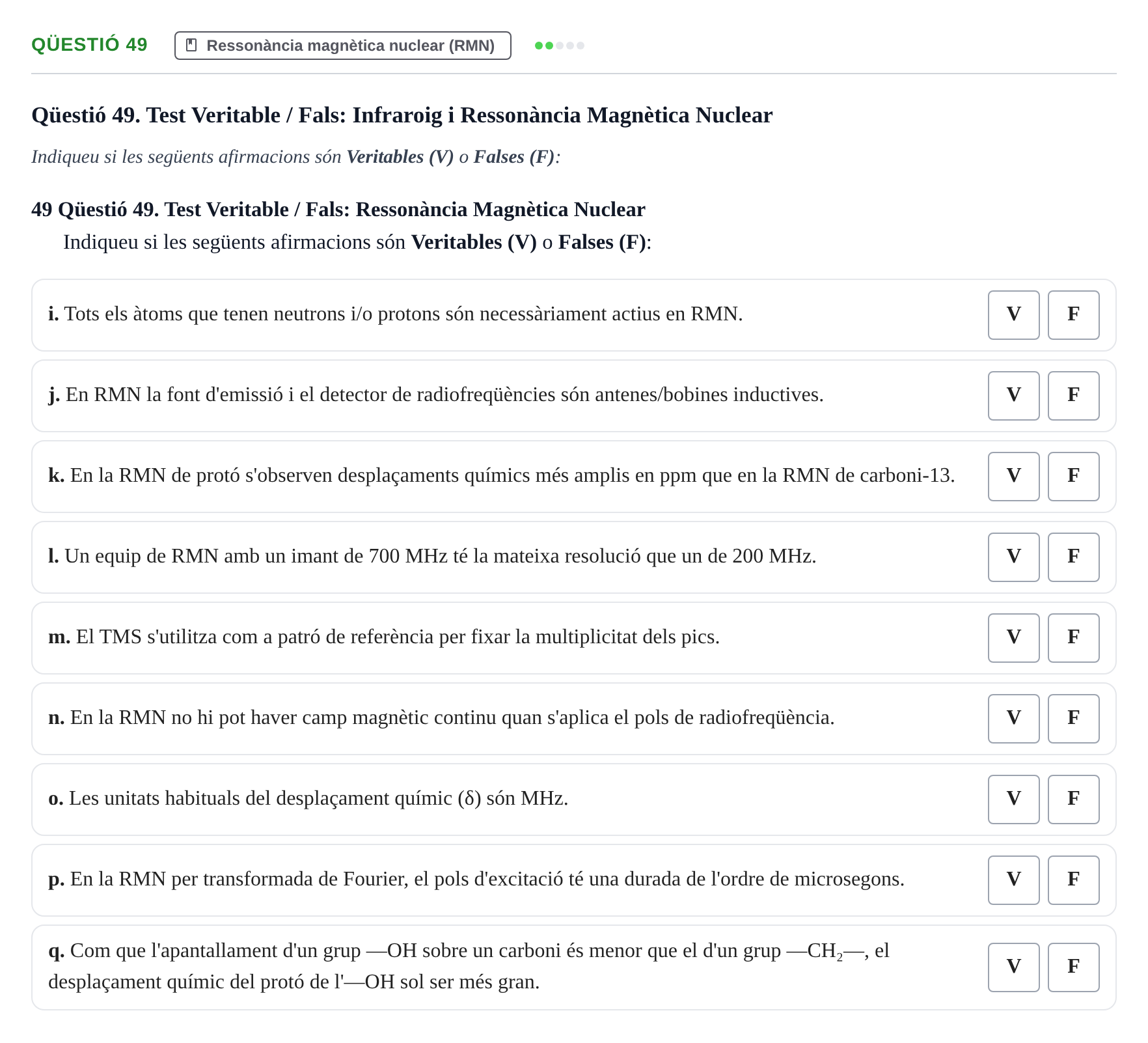The image size is (1148, 1043).
Task: Click statement p. text about microsegons
Action: tap(476, 880)
